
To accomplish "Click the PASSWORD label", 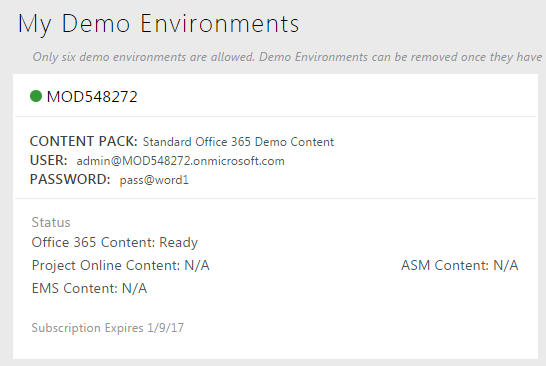I will pyautogui.click(x=70, y=180).
